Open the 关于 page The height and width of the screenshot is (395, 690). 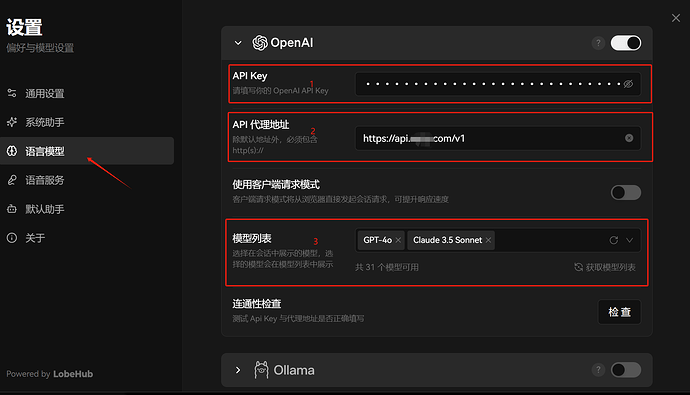[x=87, y=238]
